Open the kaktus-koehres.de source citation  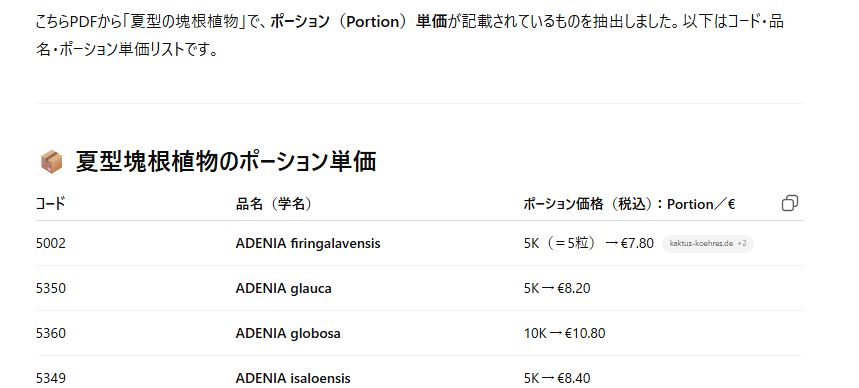pyautogui.click(x=708, y=243)
